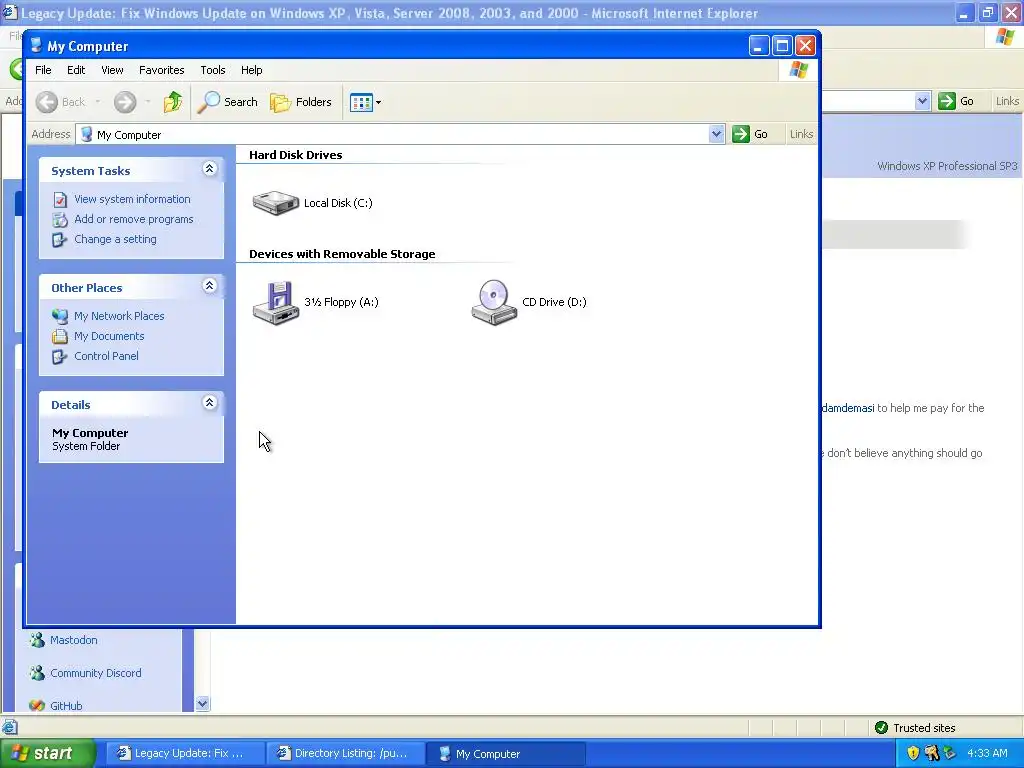Click the Search magnifier toolbar button
1024x768 pixels.
click(x=227, y=102)
